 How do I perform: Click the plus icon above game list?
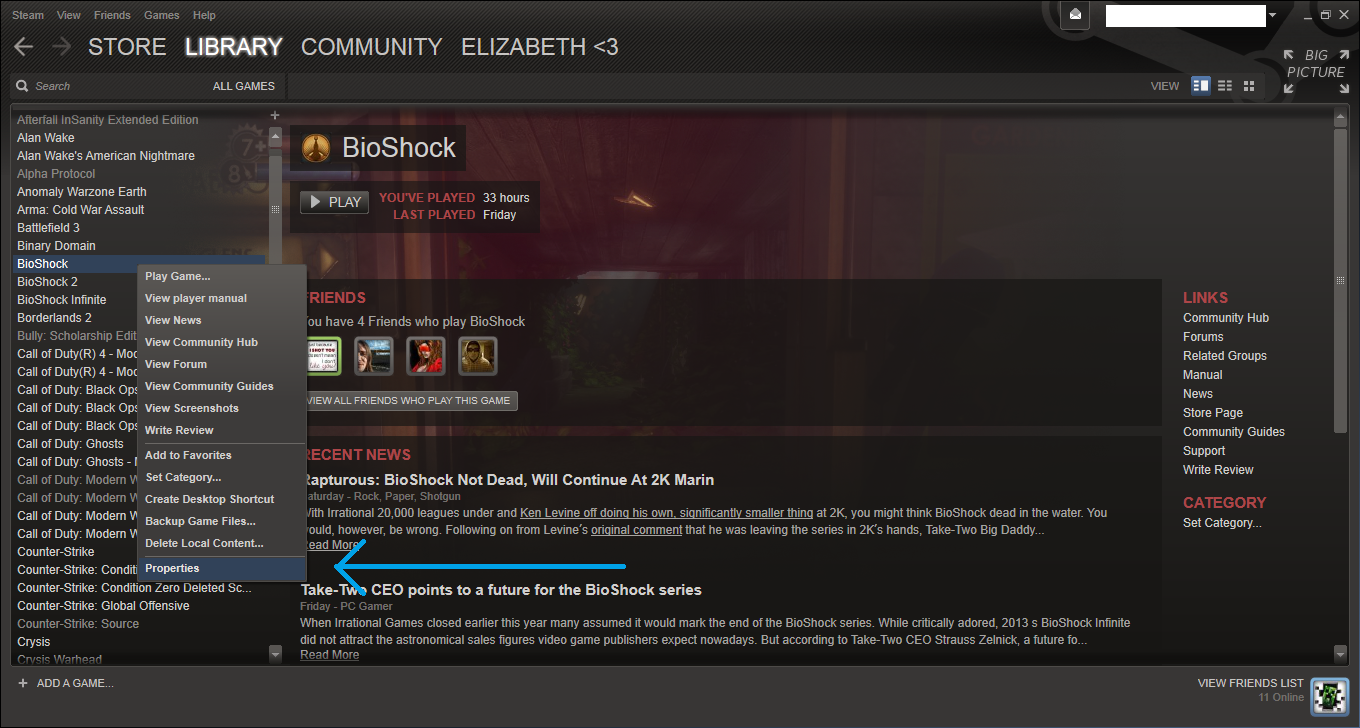click(x=275, y=115)
